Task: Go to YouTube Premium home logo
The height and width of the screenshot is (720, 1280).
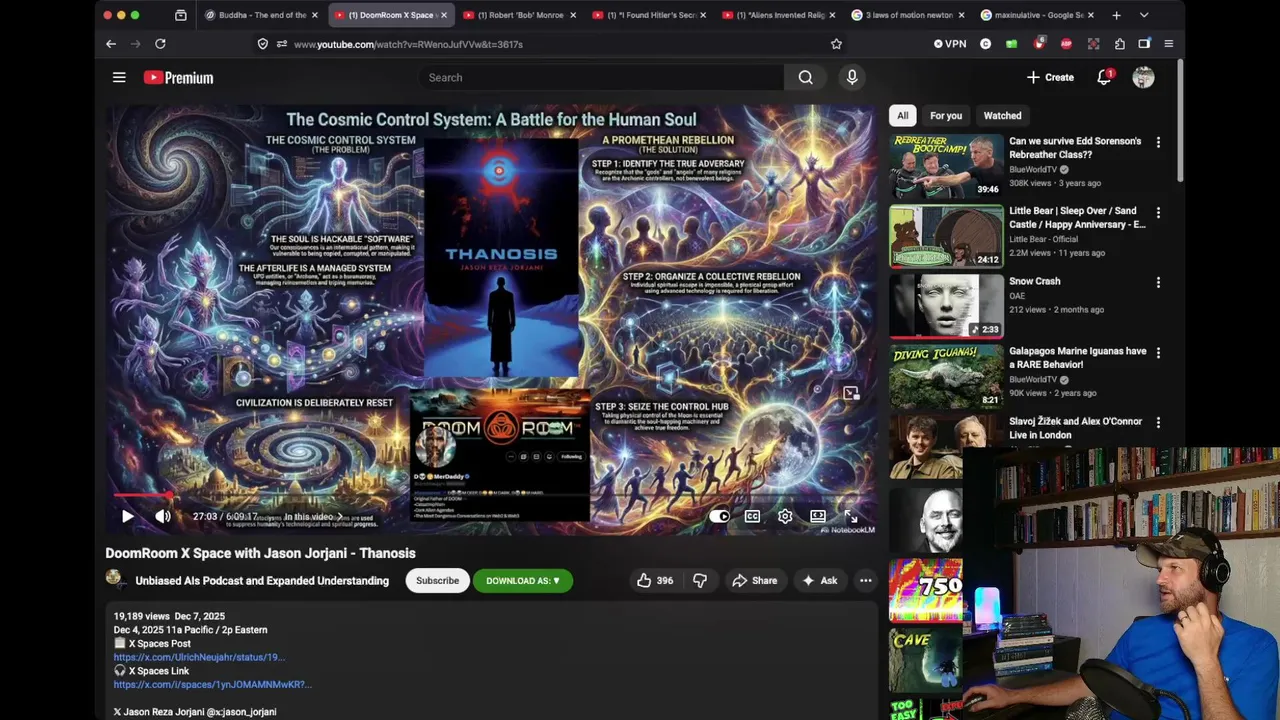Action: (178, 77)
